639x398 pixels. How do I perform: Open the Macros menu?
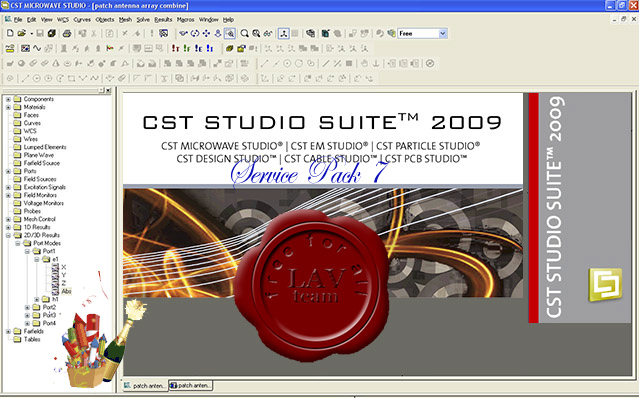click(x=185, y=20)
